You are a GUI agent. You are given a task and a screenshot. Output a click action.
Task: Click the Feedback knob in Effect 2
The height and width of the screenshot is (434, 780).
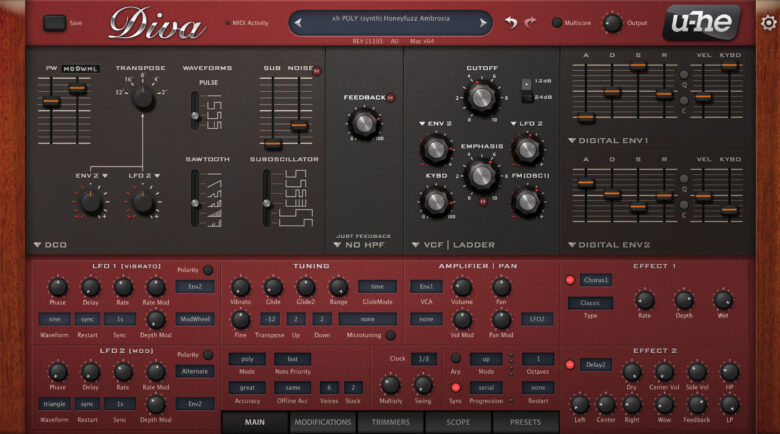[697, 405]
